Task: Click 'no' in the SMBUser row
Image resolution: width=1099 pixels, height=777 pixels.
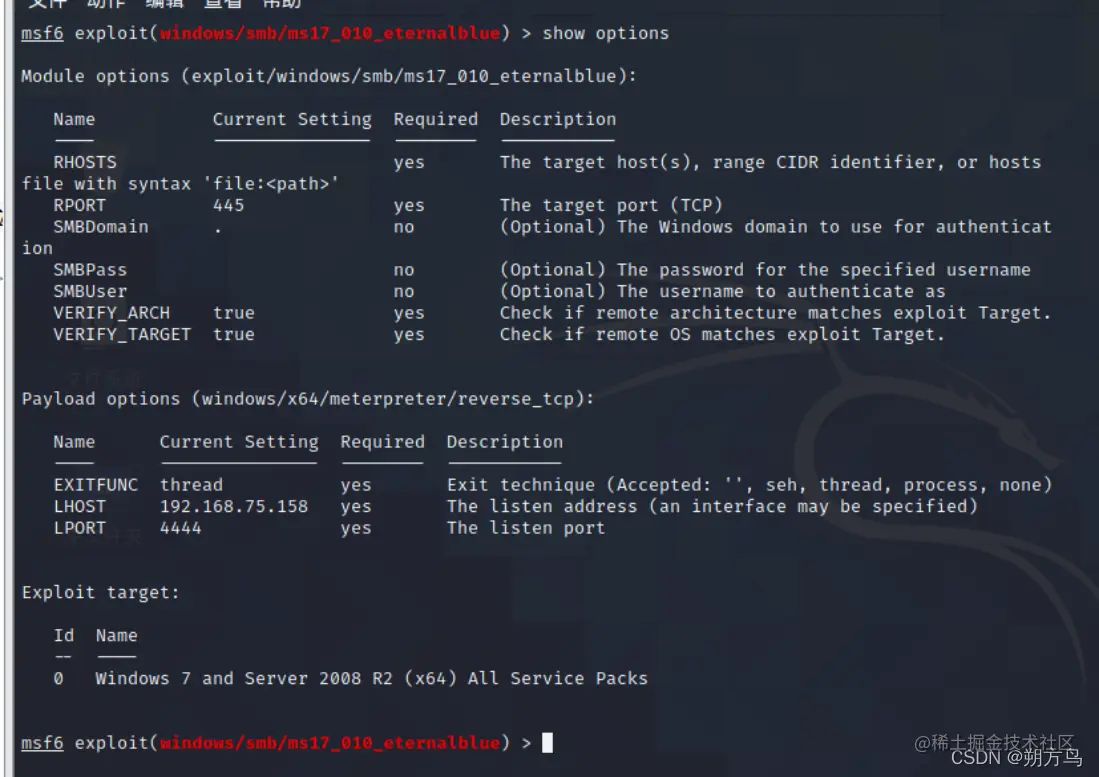Action: point(404,292)
